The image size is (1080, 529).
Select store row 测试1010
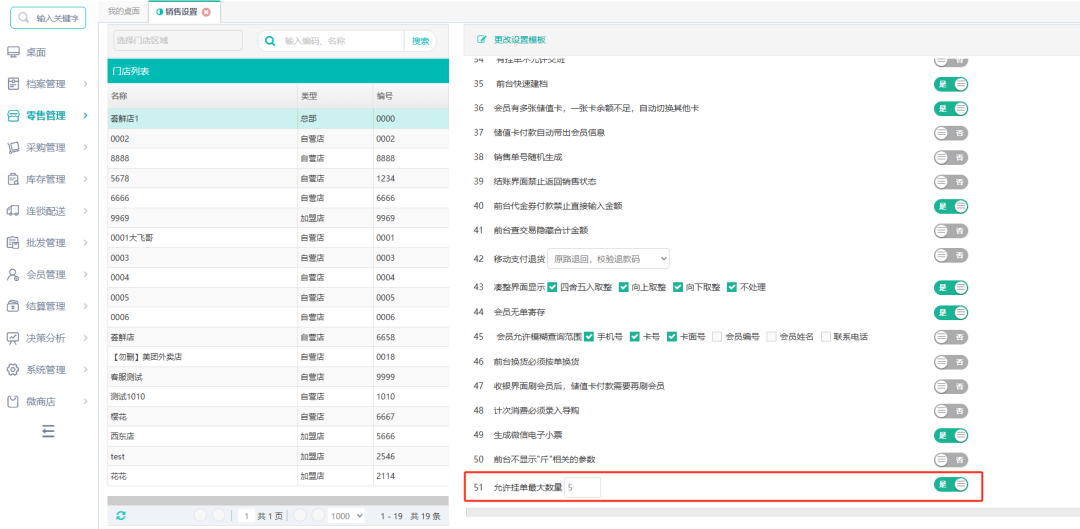point(278,397)
